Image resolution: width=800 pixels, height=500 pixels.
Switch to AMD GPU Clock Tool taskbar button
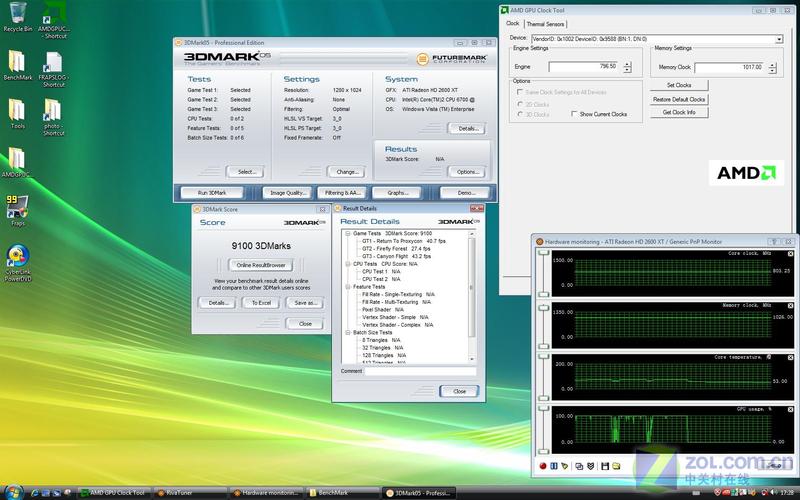114,493
